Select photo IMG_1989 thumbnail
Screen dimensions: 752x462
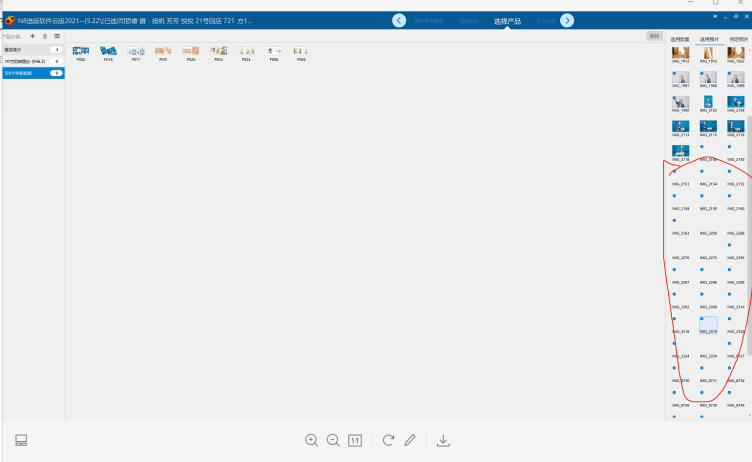tap(736, 79)
